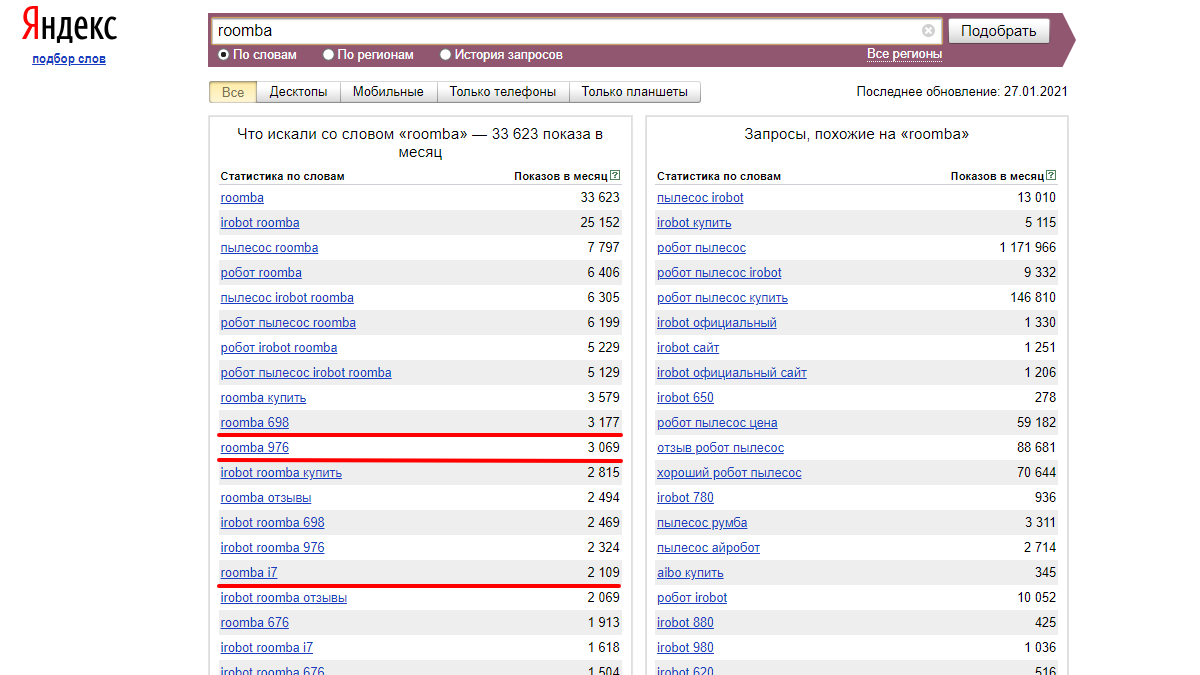Switch to the Только планшеты tab
Screen dimensions: 1200x675
coord(635,92)
